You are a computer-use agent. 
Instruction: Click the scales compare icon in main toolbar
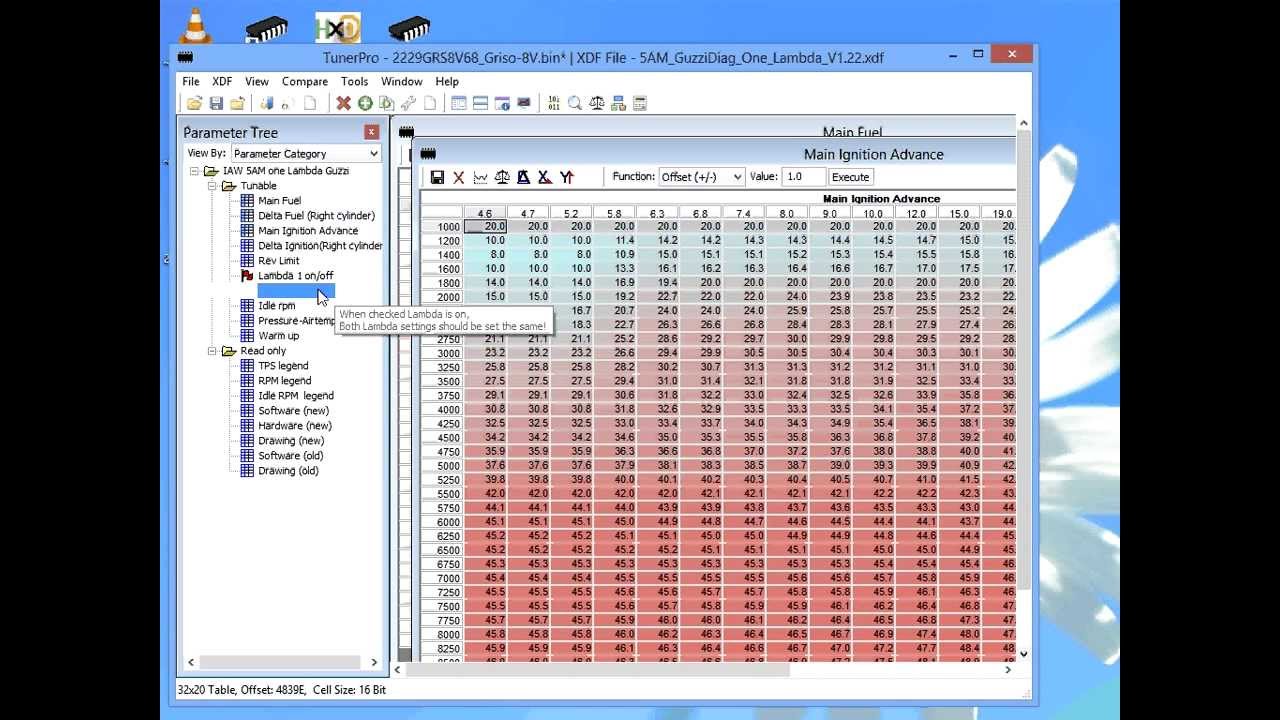coord(597,103)
